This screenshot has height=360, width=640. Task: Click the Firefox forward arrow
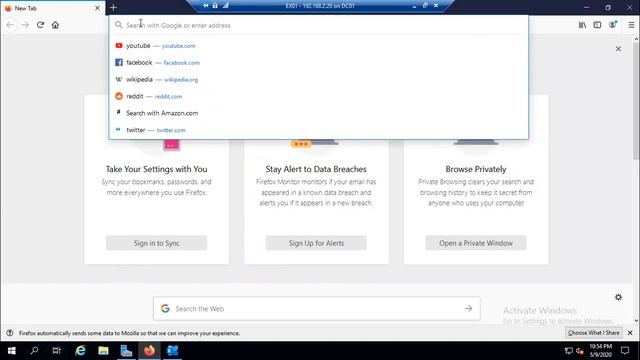pyautogui.click(x=25, y=25)
